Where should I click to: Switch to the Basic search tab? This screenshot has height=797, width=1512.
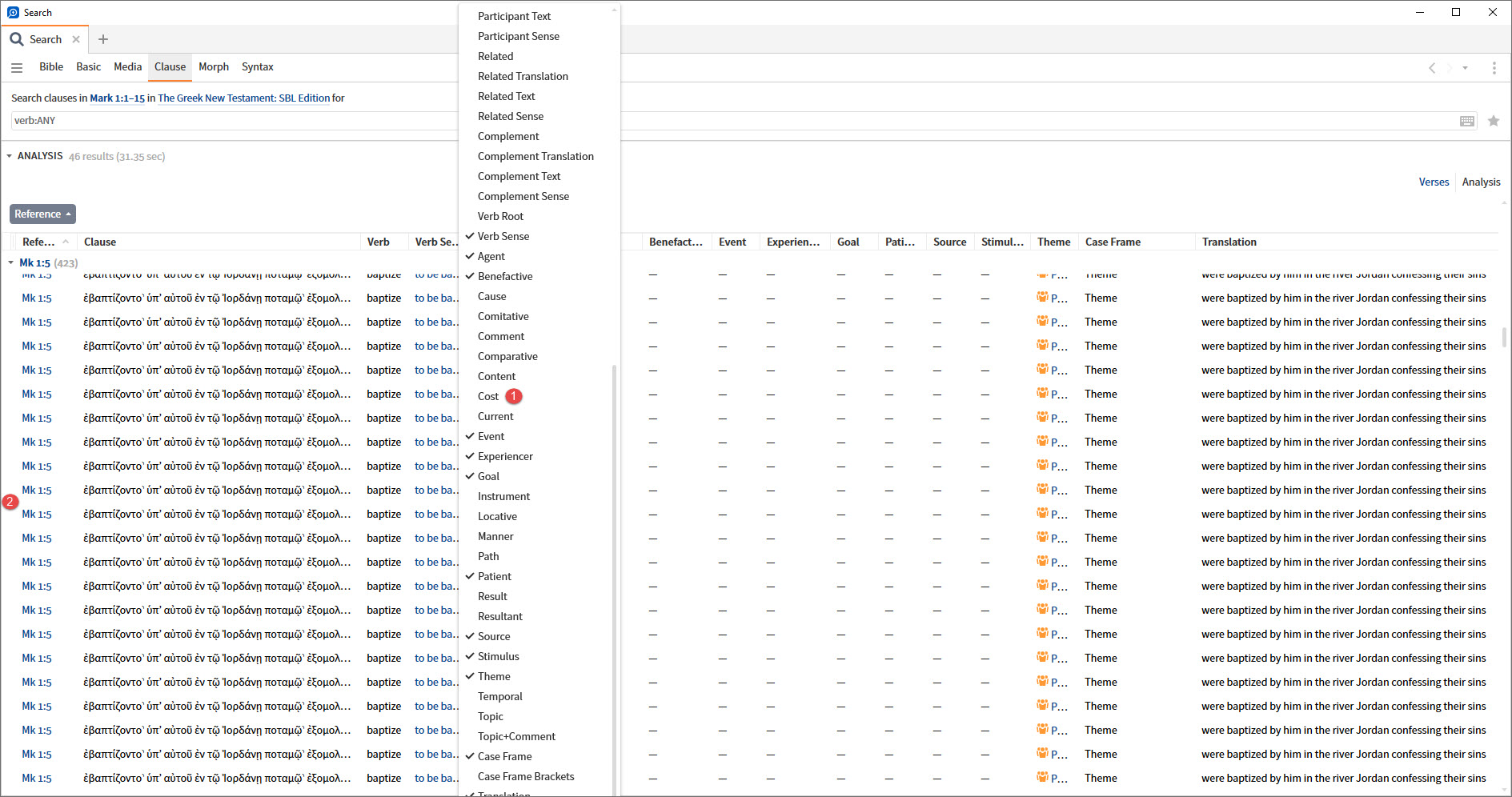point(88,67)
